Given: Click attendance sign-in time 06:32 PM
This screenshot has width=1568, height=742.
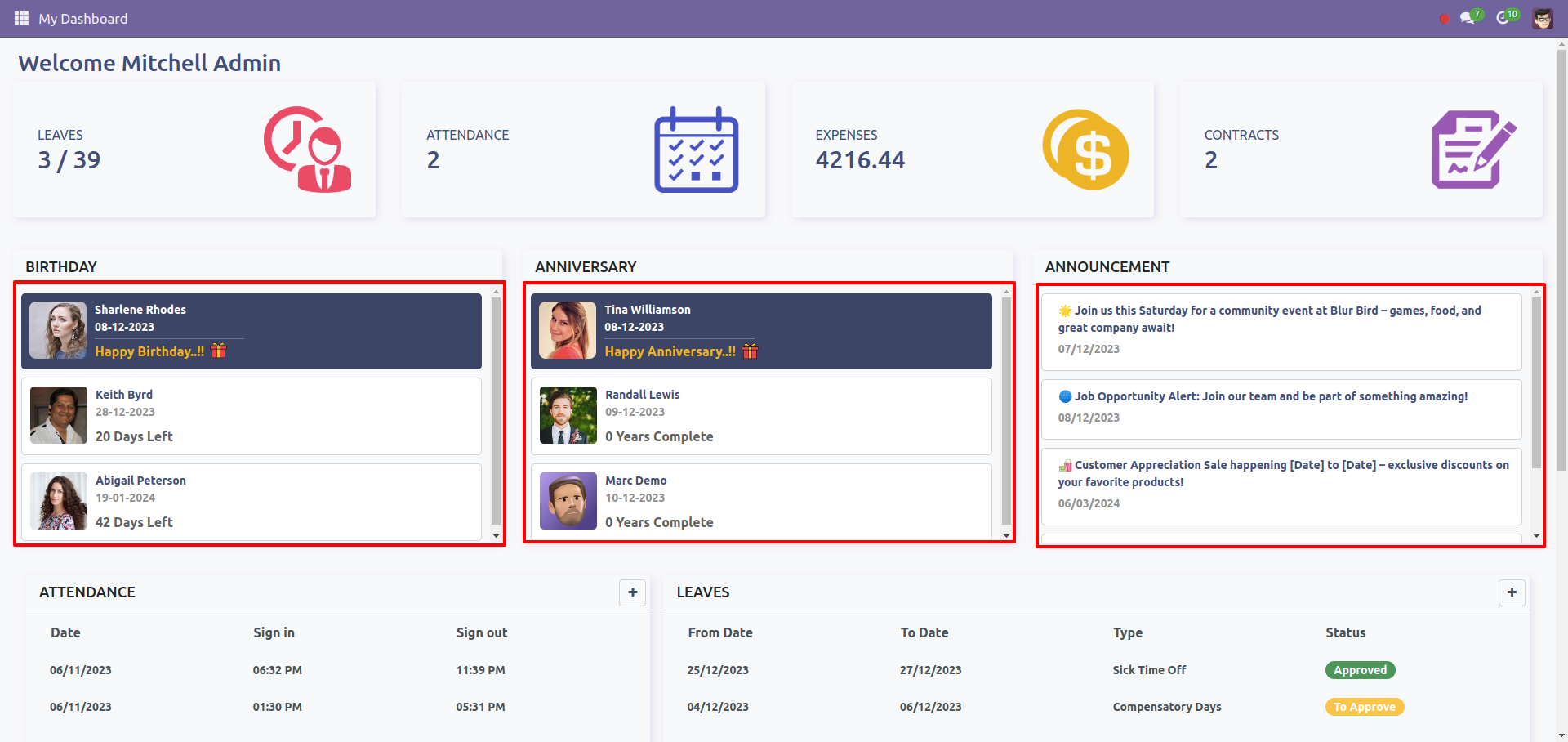Looking at the screenshot, I should click(278, 670).
